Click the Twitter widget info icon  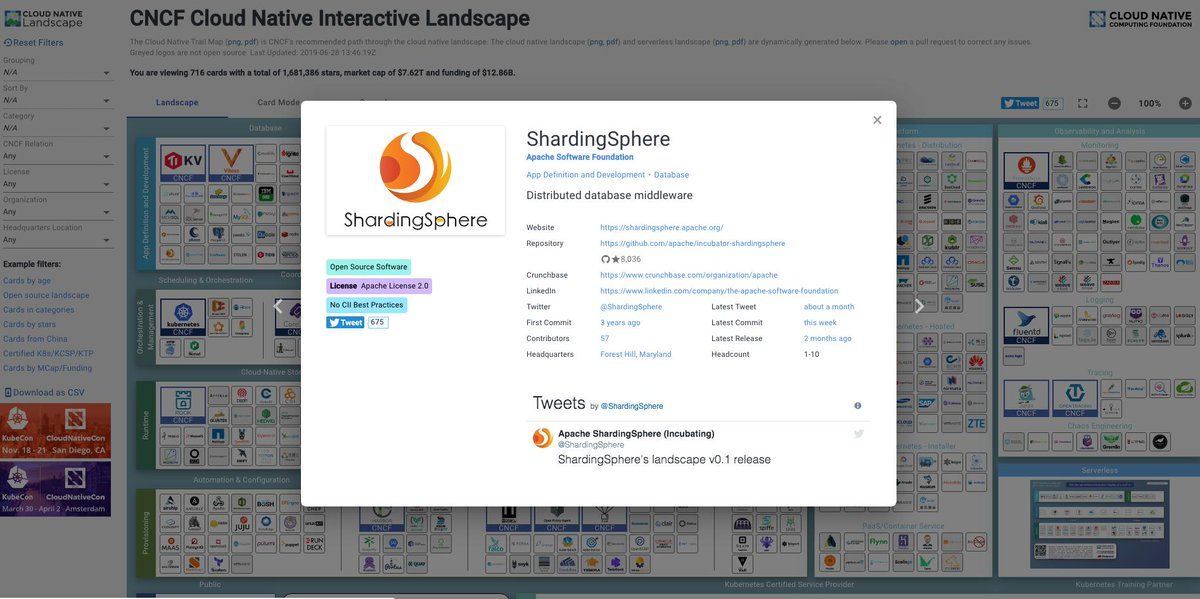click(858, 406)
